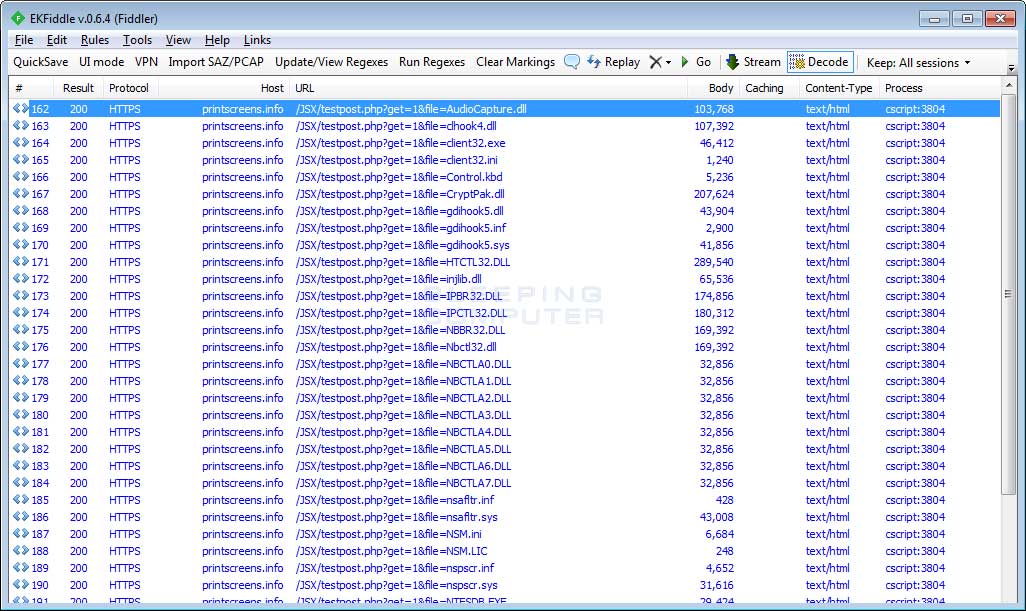Click session icon for row 163
The image size is (1026, 611).
click(20, 126)
